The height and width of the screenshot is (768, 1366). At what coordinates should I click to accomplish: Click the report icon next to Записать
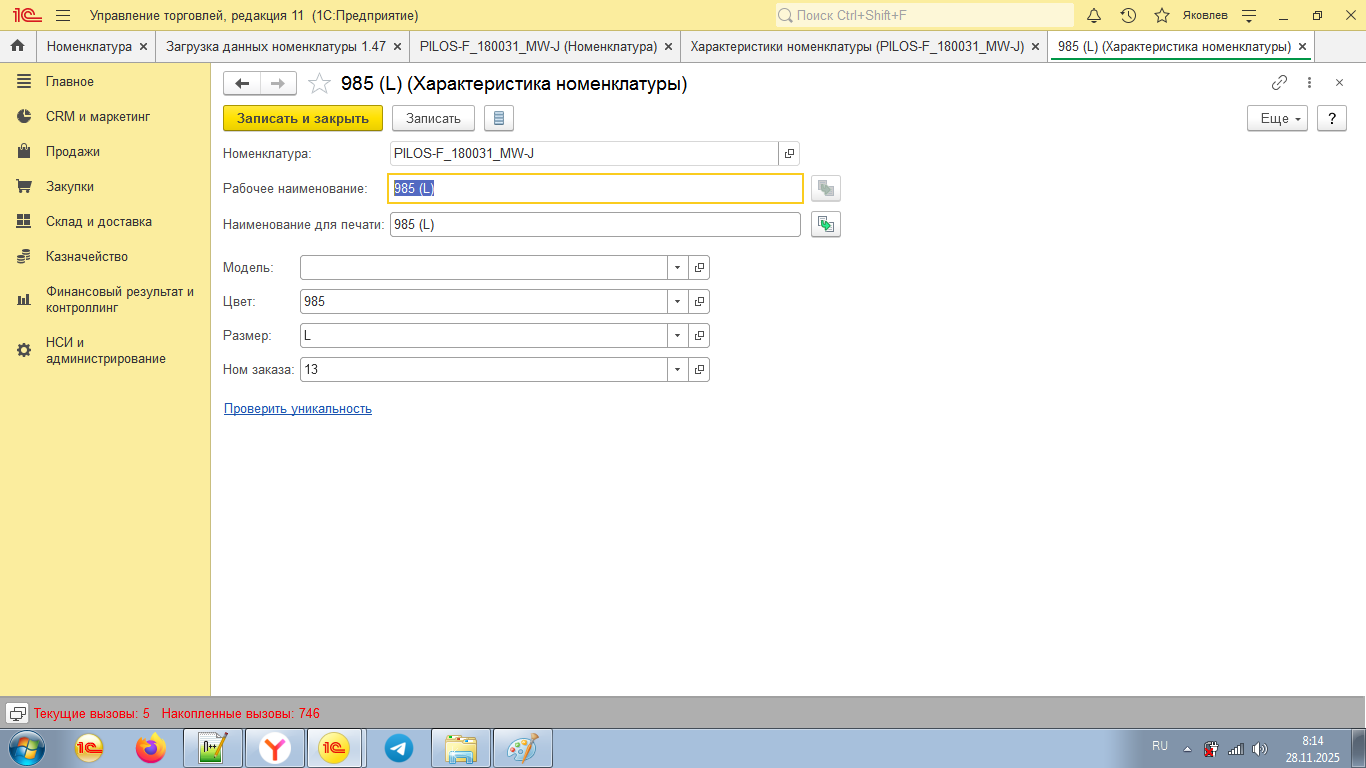point(499,118)
